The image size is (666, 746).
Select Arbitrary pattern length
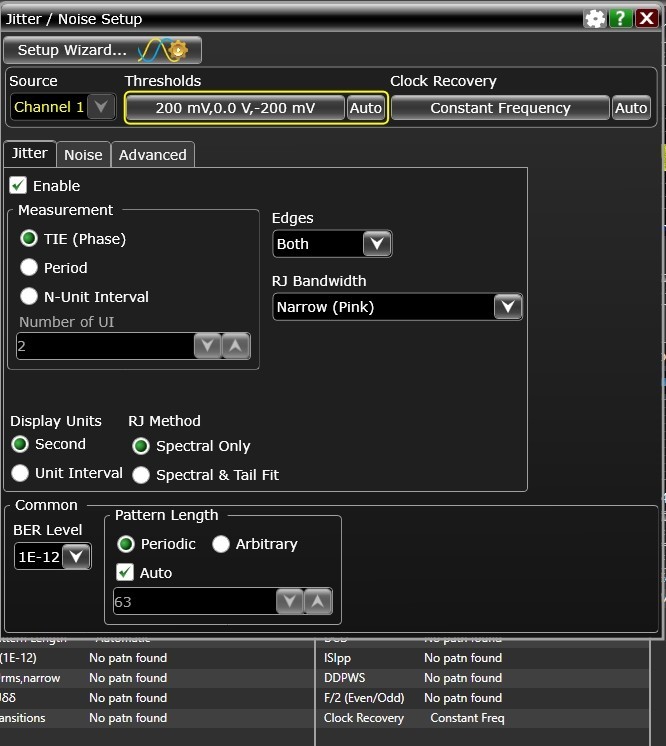221,544
